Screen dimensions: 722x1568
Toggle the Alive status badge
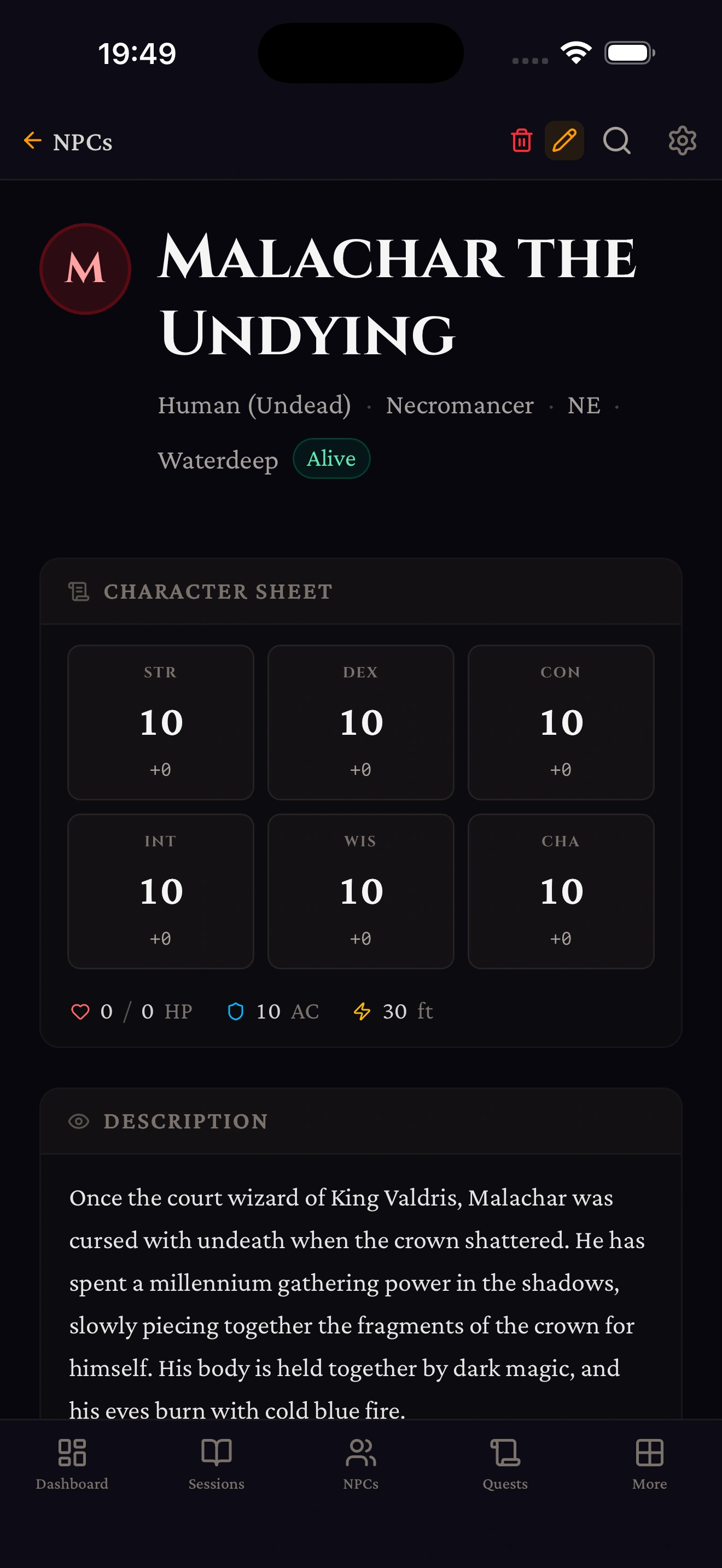point(332,458)
